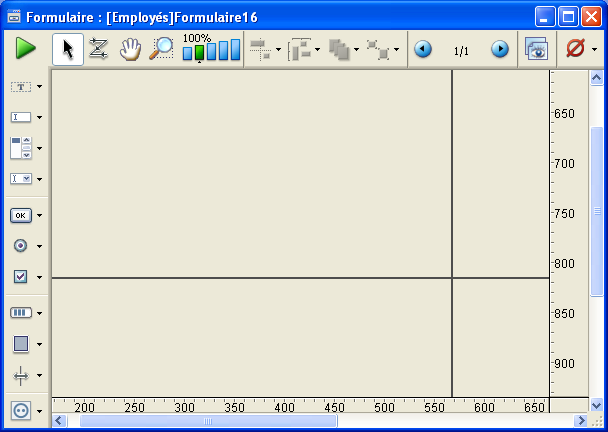Open dropdown next to red no-display icon
Viewport: 608px width, 432px height.
(595, 50)
